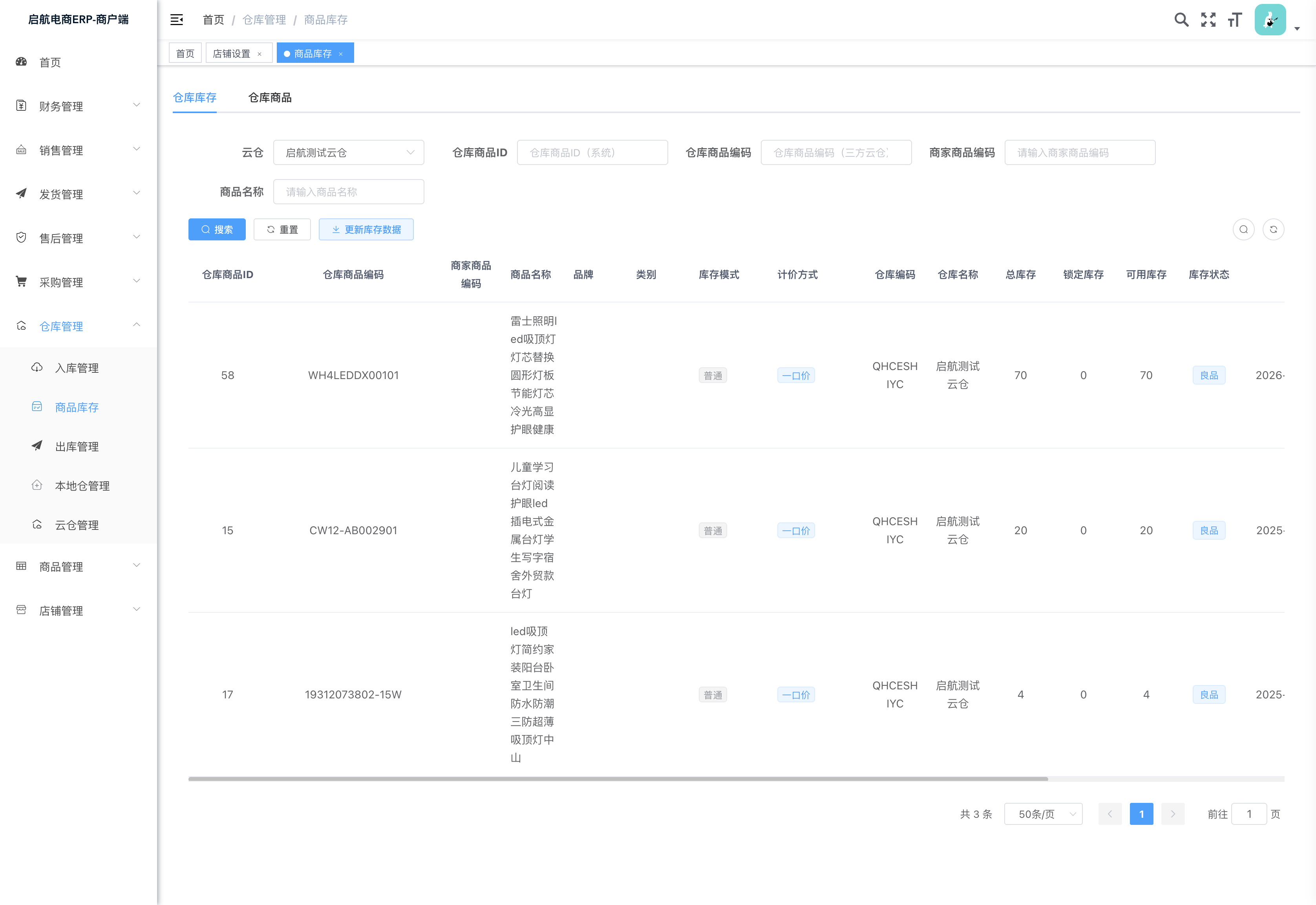Open 出库管理 in the sidebar
This screenshot has height=905, width=1316.
[x=77, y=447]
